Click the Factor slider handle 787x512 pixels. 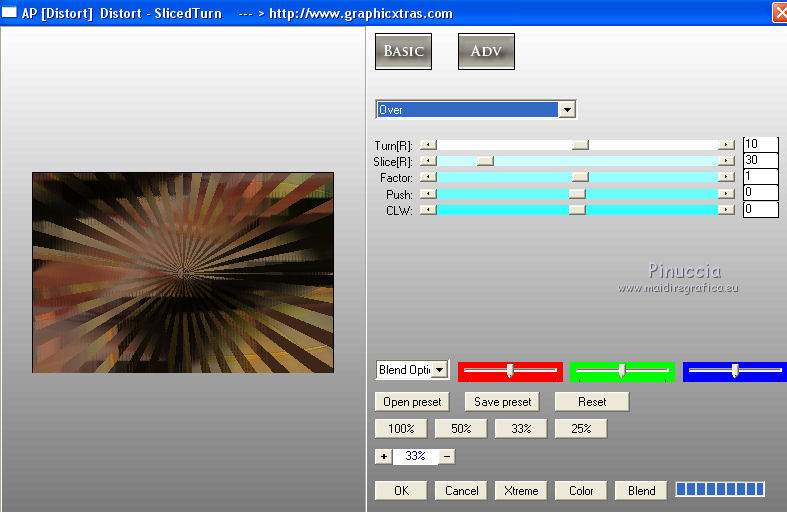(580, 177)
